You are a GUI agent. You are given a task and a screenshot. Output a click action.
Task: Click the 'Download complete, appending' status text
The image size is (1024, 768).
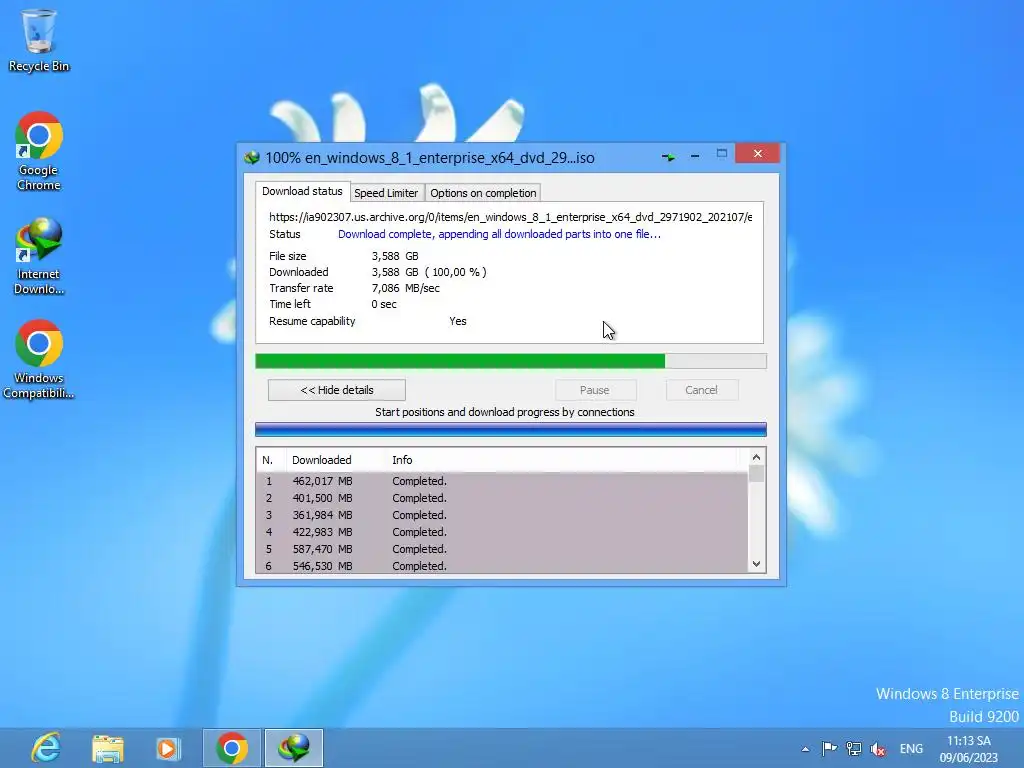tap(499, 234)
